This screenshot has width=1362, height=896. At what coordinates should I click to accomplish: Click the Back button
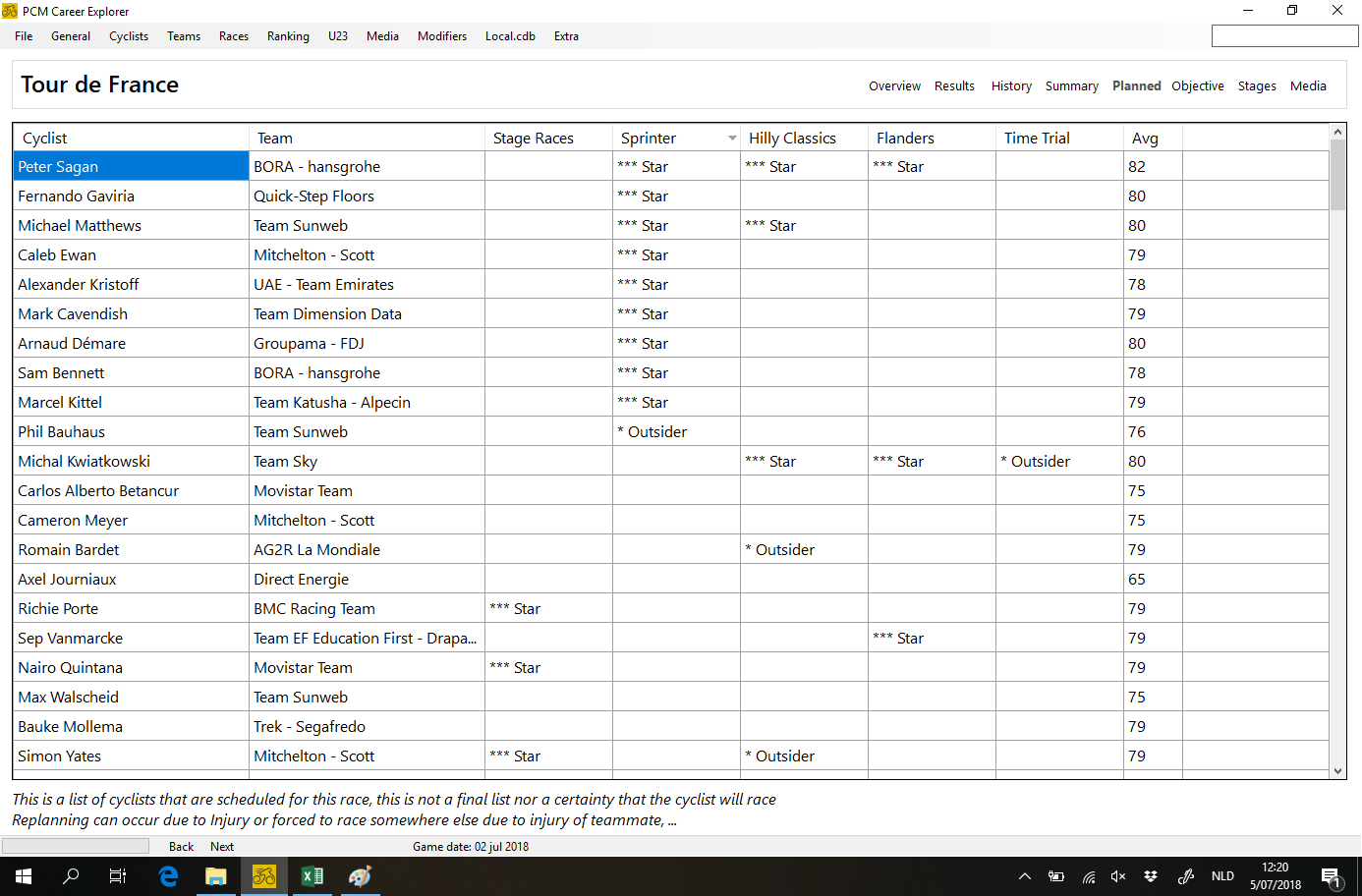point(181,846)
